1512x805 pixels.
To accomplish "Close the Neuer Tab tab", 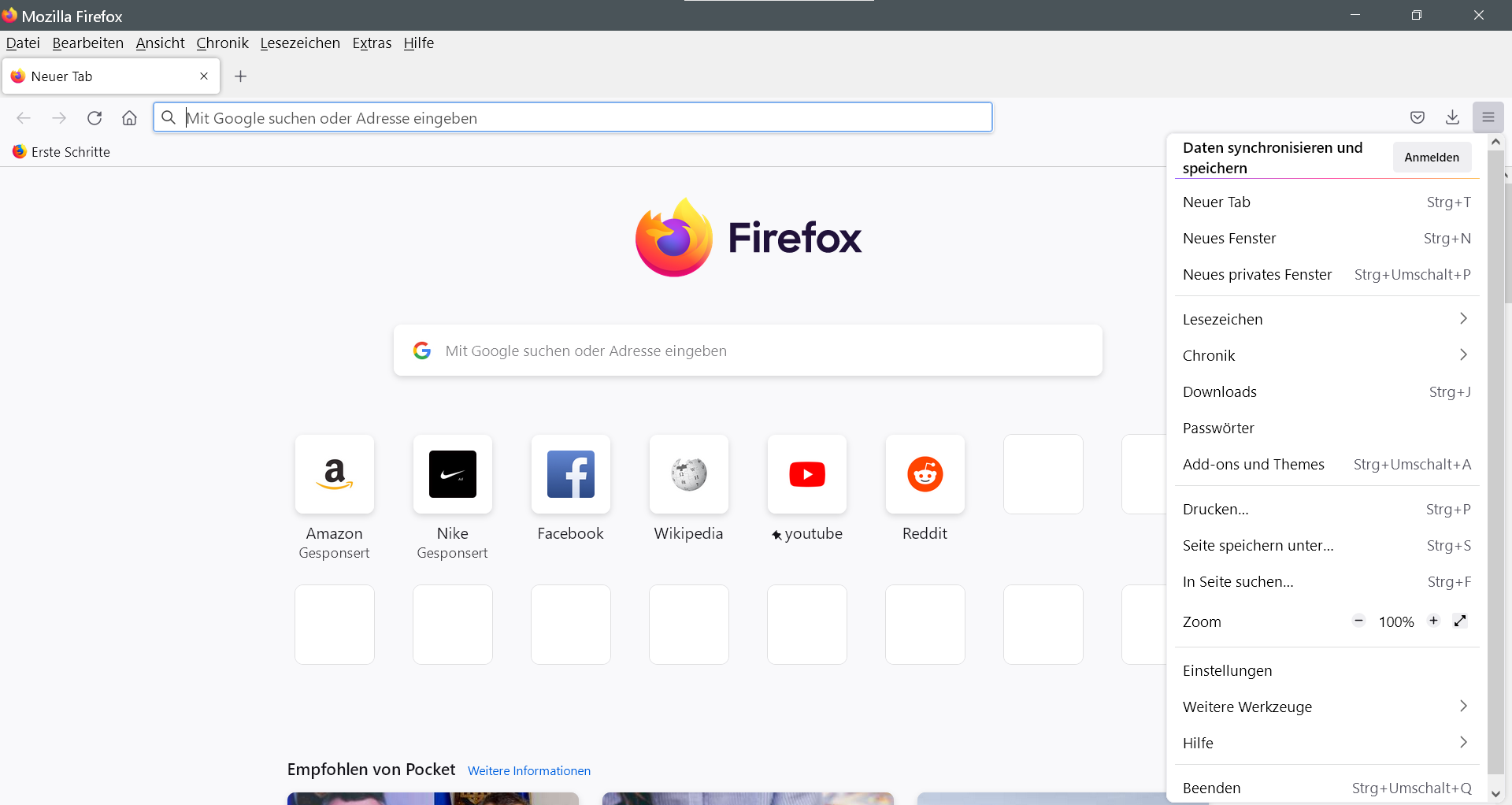I will 204,76.
